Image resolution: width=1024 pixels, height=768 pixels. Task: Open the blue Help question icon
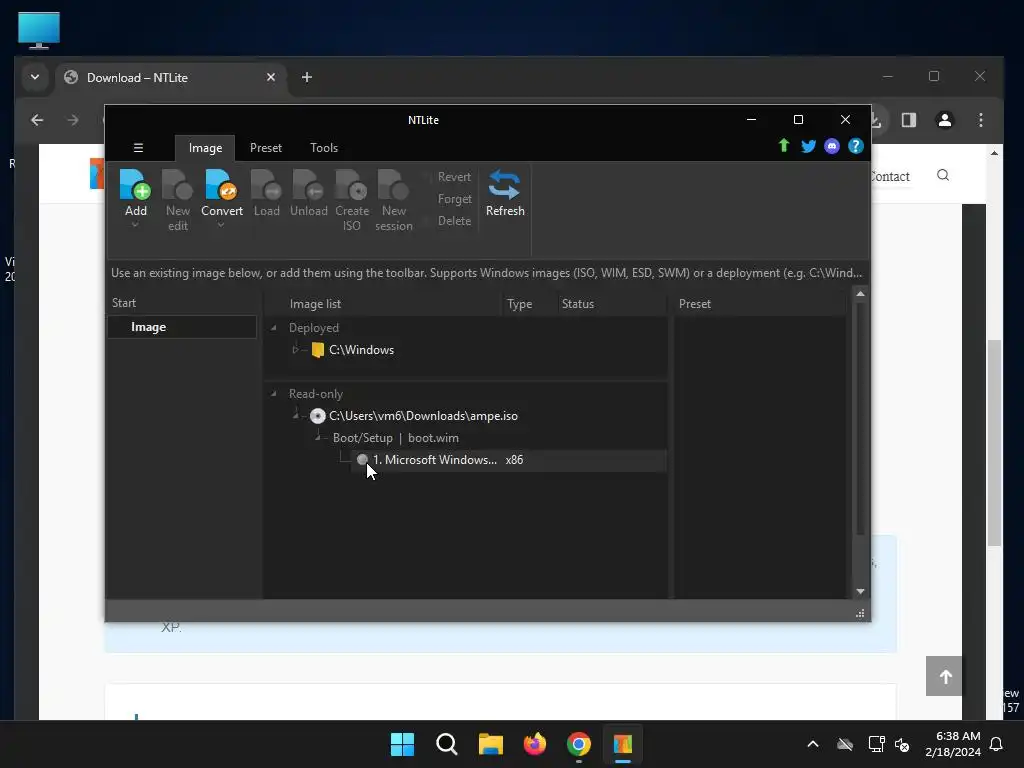tap(856, 146)
